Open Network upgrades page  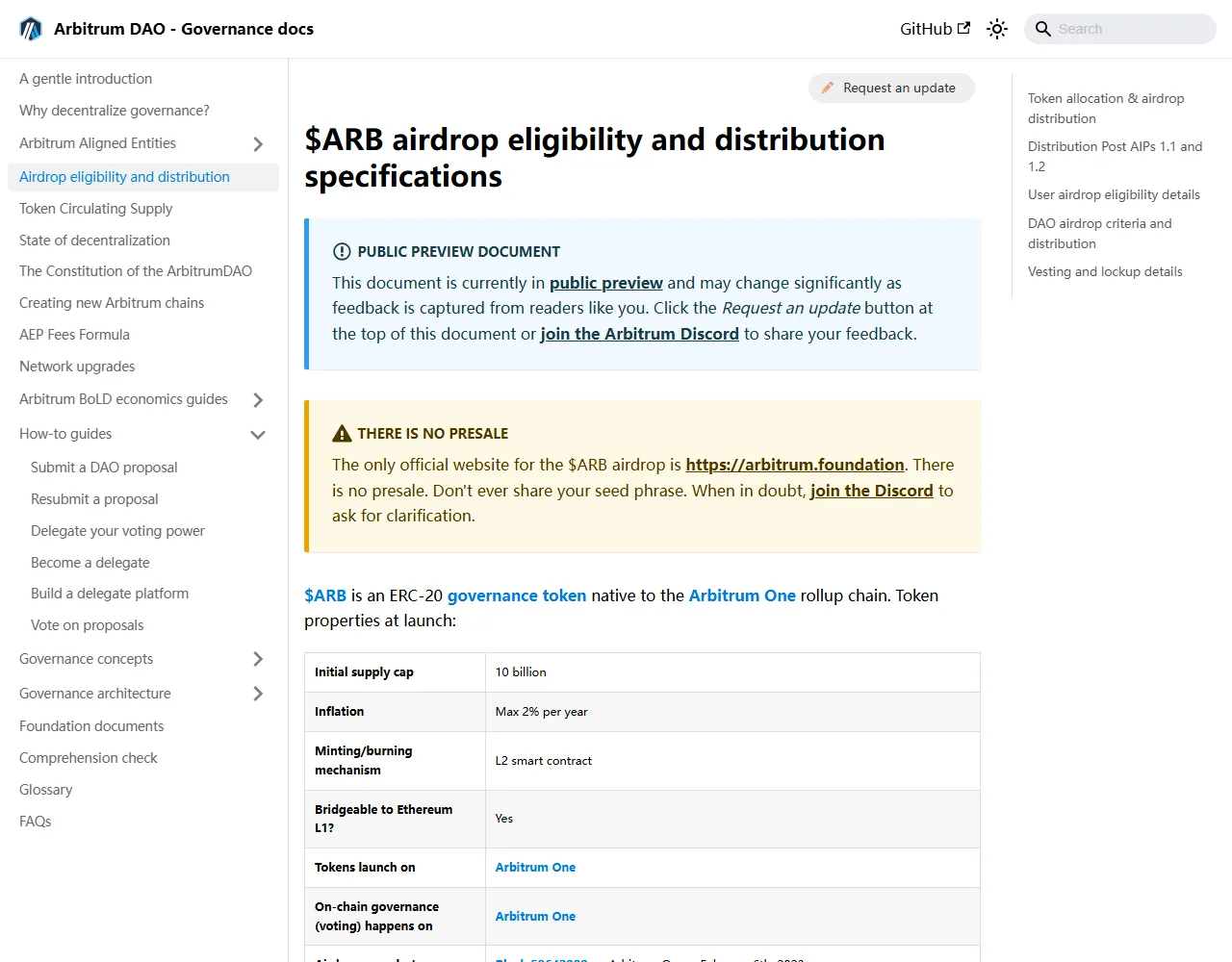click(77, 367)
